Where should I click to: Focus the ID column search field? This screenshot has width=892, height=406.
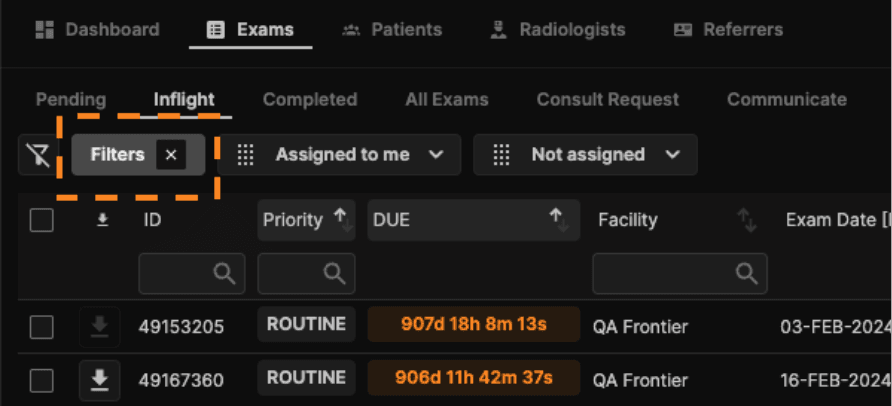tap(192, 274)
